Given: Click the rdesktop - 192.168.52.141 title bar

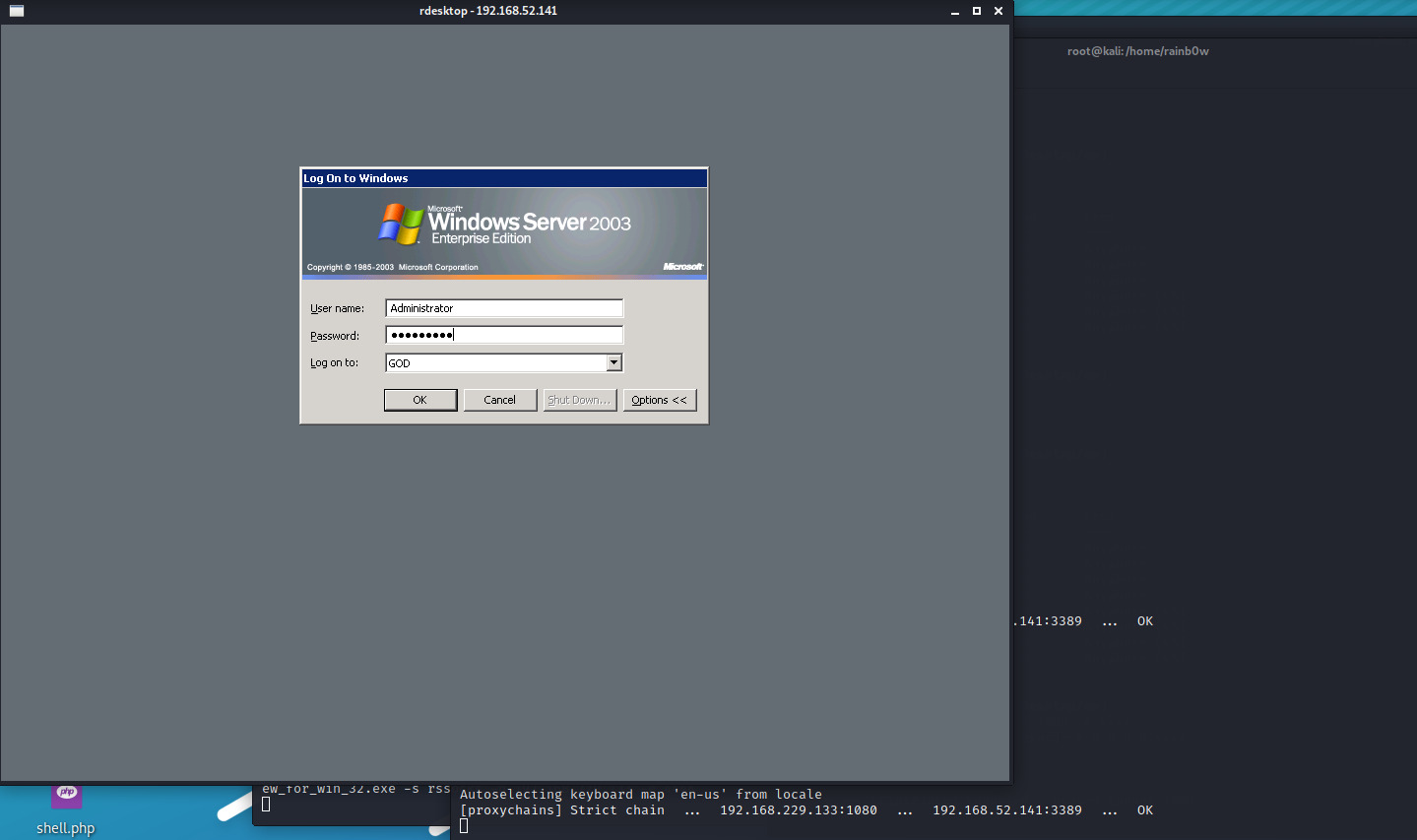Looking at the screenshot, I should click(x=487, y=11).
